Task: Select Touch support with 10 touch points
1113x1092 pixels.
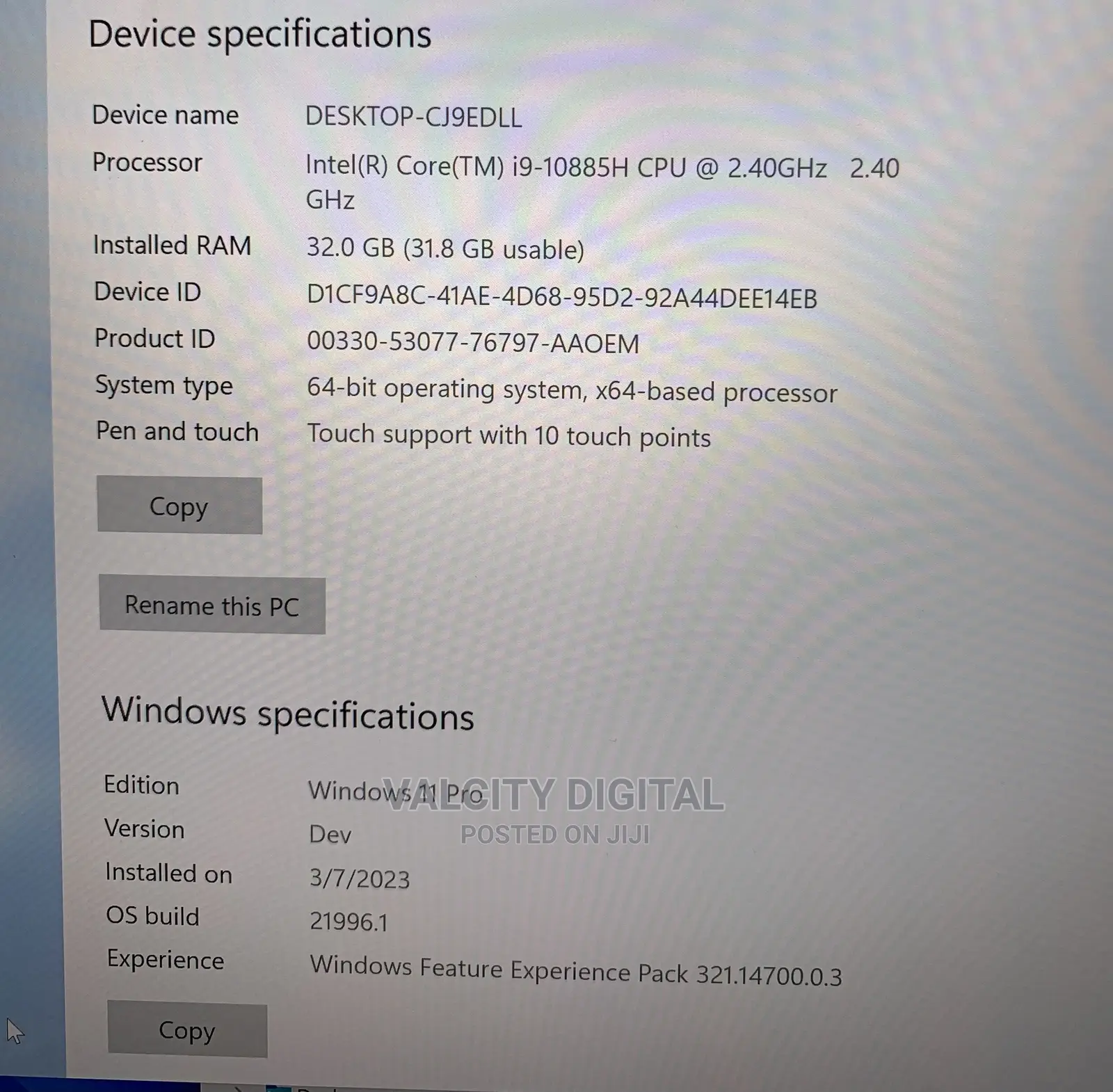Action: tap(509, 436)
